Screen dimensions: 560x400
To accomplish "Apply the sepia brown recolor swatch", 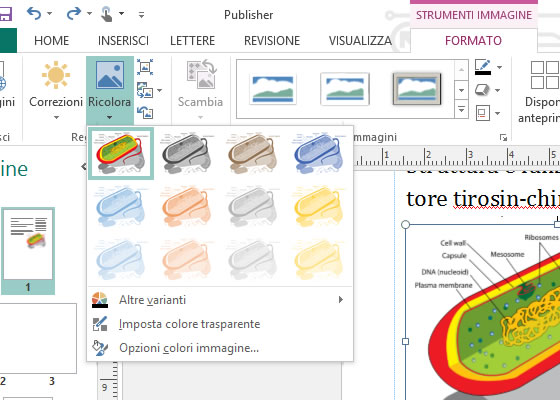I will tap(253, 154).
